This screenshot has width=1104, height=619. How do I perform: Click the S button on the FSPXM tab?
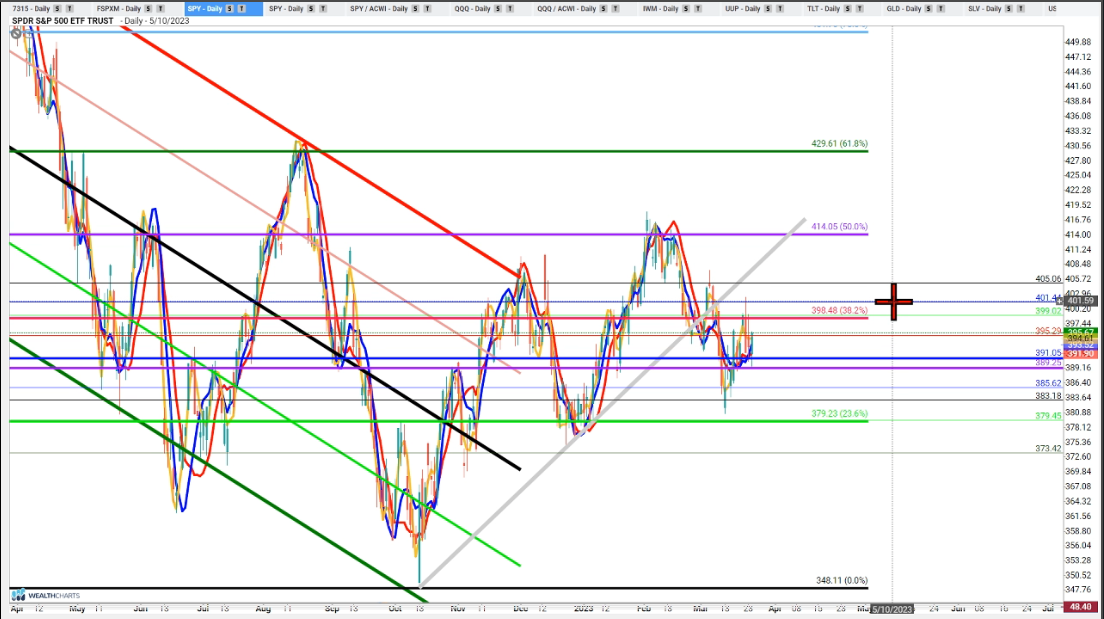[149, 8]
